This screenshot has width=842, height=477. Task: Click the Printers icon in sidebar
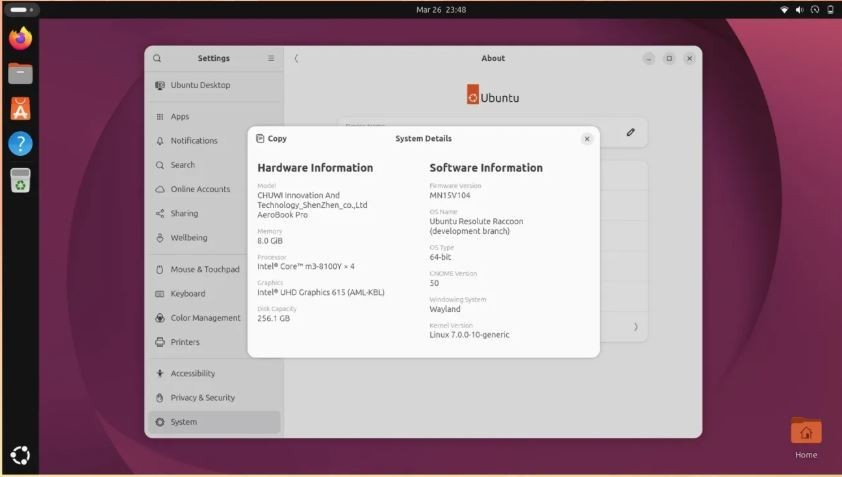pyautogui.click(x=159, y=342)
